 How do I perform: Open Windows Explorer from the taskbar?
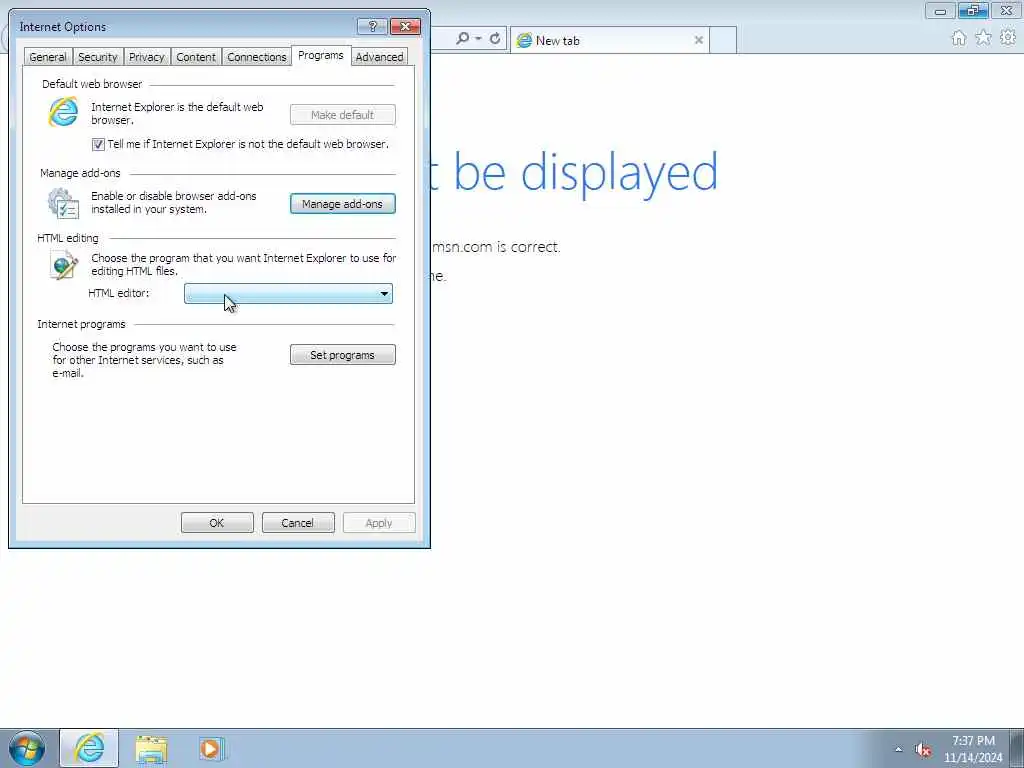(x=152, y=748)
